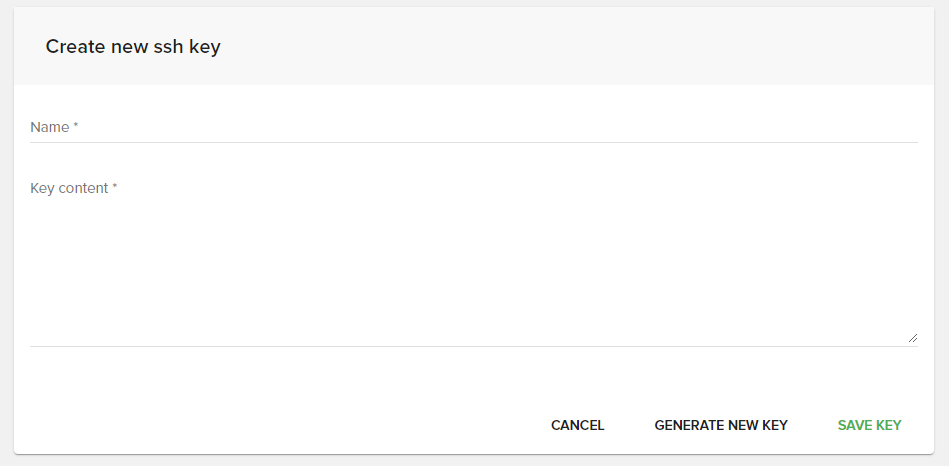Click the required asterisk next to Key content
Viewport: 949px width, 466px height.
click(x=115, y=187)
